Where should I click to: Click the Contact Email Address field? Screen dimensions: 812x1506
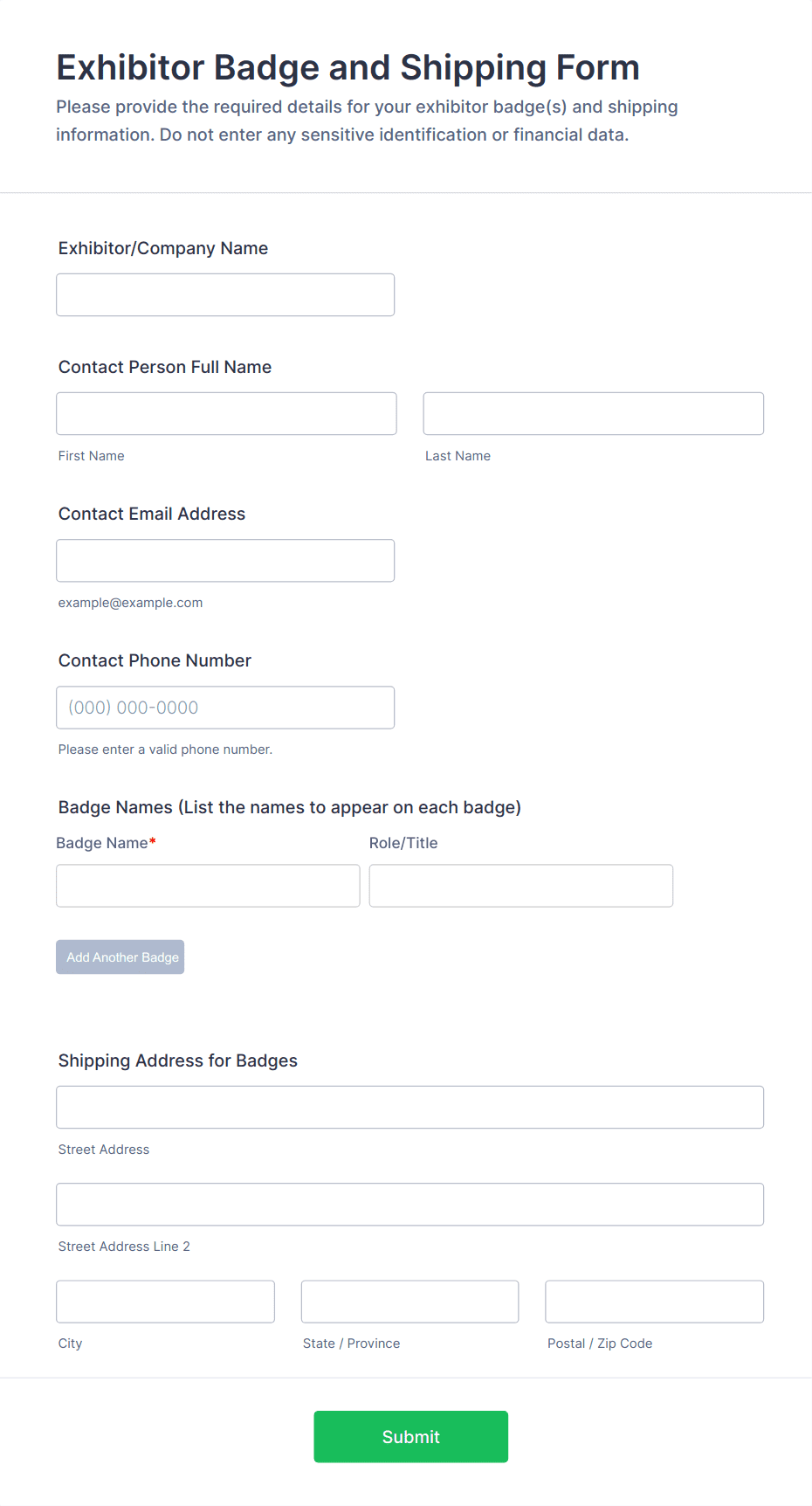coord(225,561)
